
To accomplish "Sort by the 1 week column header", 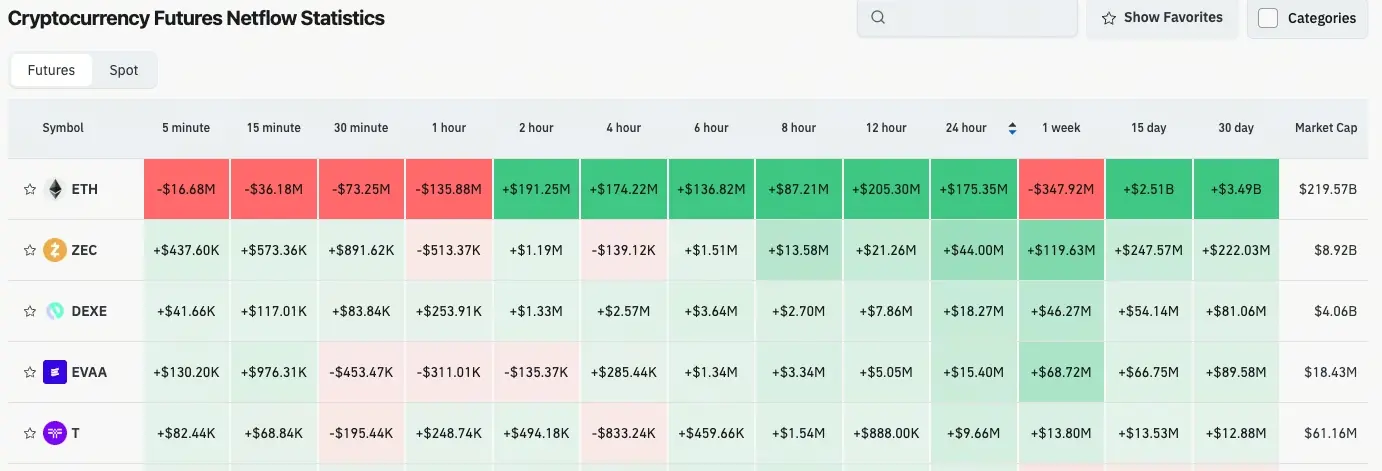I will (1061, 128).
